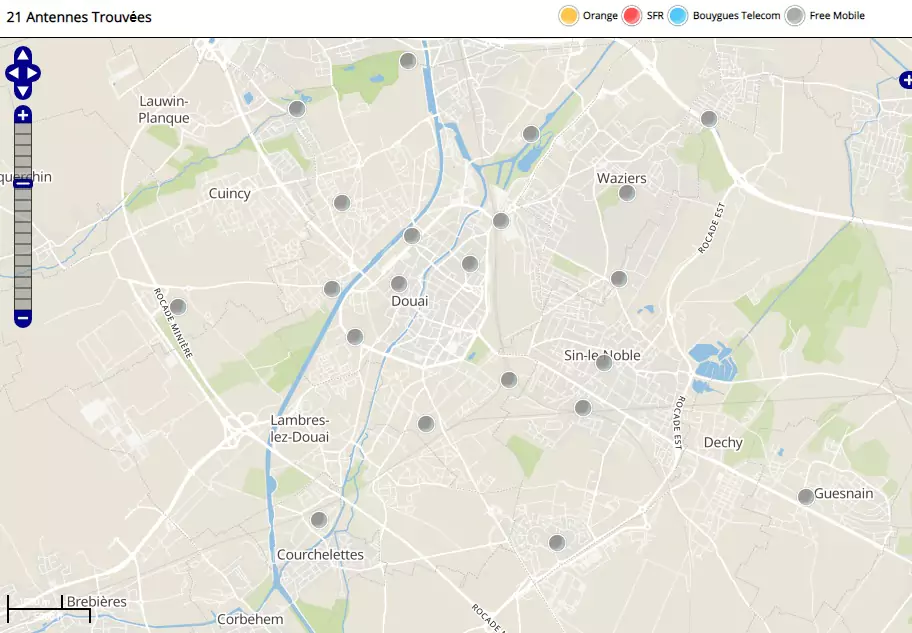Expand the layer switcher plus at the map's right edge
The image size is (912, 633).
pos(905,80)
